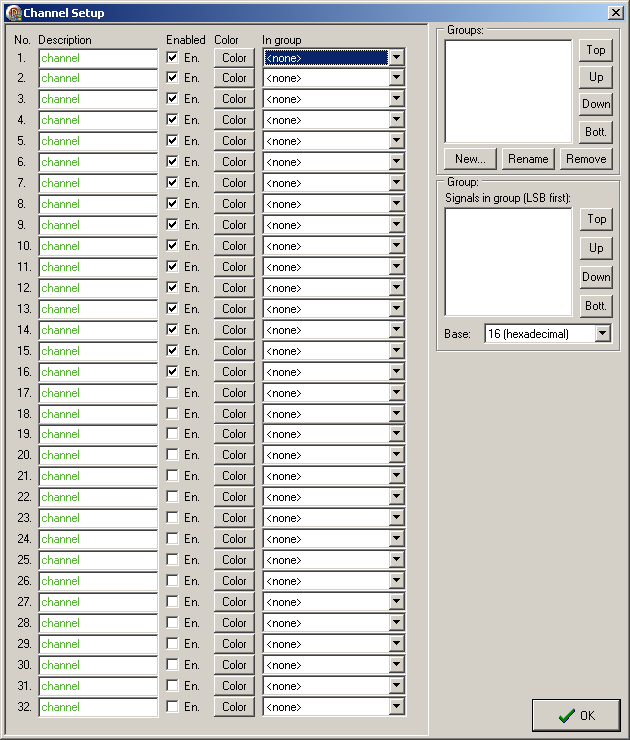Screen dimensions: 630x740
Task: Click the Rename group button
Action: (x=528, y=159)
